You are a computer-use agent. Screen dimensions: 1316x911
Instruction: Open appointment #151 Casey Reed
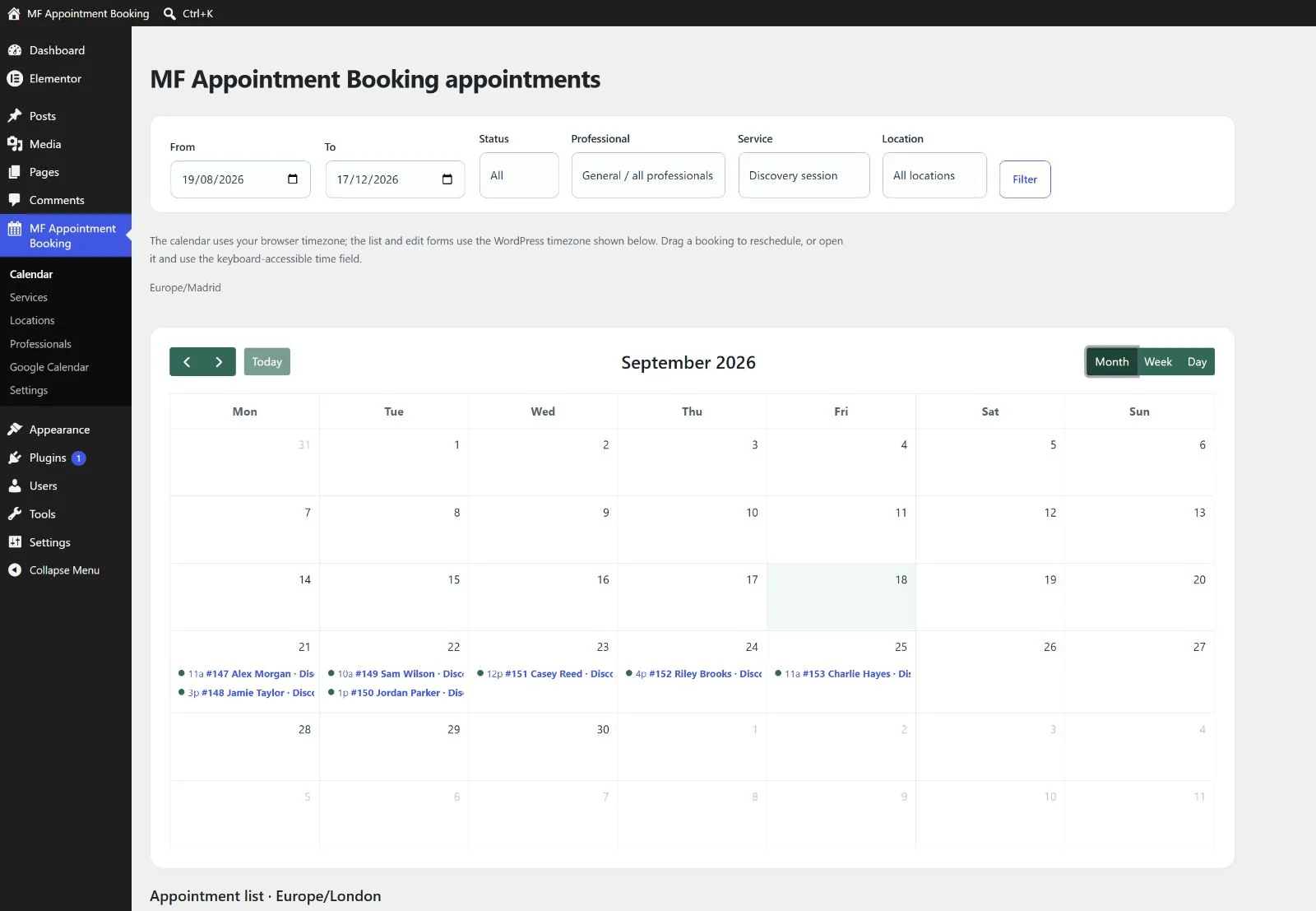tap(544, 674)
